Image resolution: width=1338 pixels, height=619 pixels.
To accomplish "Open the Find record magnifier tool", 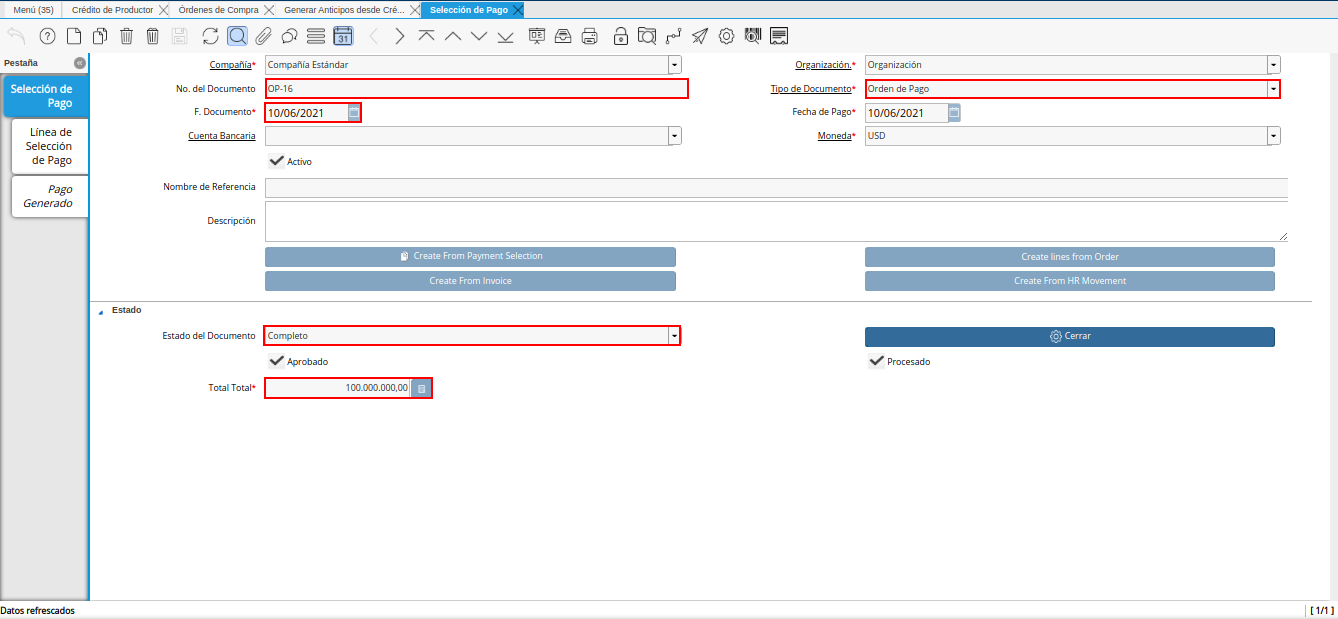I will point(237,37).
